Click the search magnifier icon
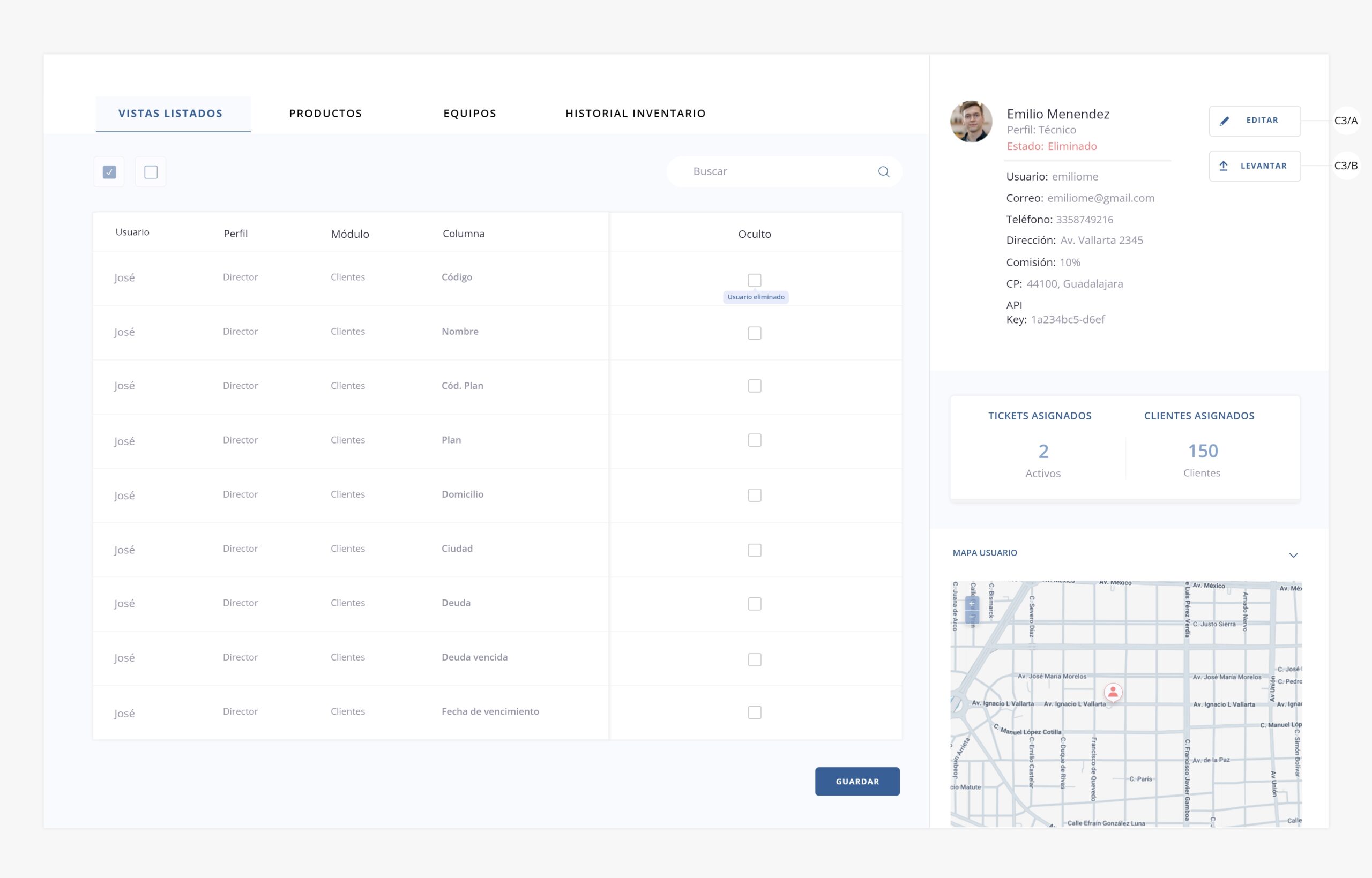Screen dimensions: 1372x878 point(883,171)
